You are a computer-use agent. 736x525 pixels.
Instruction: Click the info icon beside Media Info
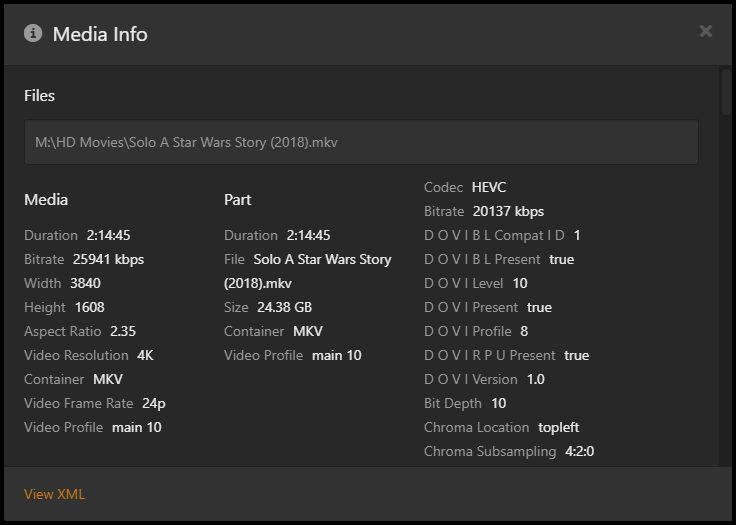click(34, 33)
